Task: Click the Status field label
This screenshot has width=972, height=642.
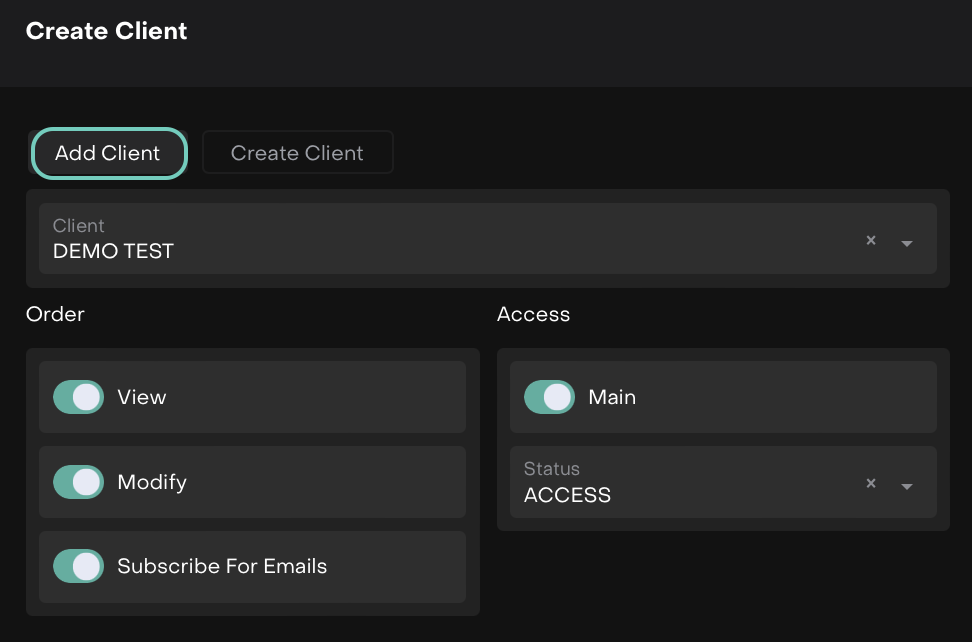Action: click(x=551, y=469)
